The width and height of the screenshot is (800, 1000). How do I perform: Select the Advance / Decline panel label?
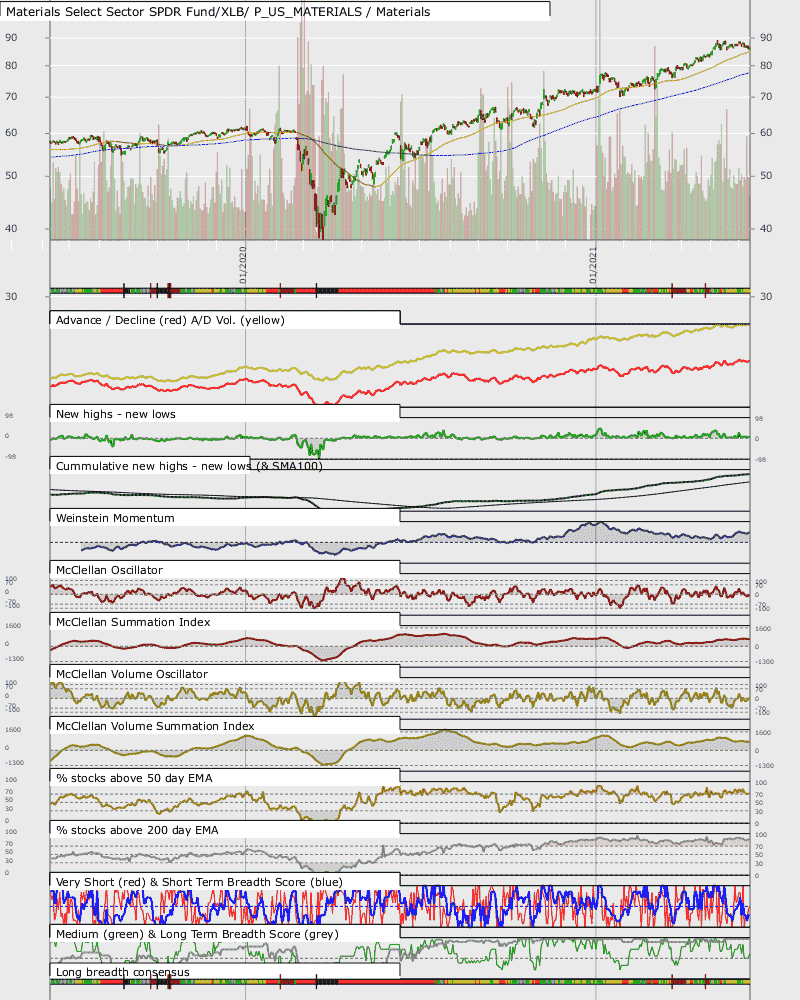click(170, 320)
